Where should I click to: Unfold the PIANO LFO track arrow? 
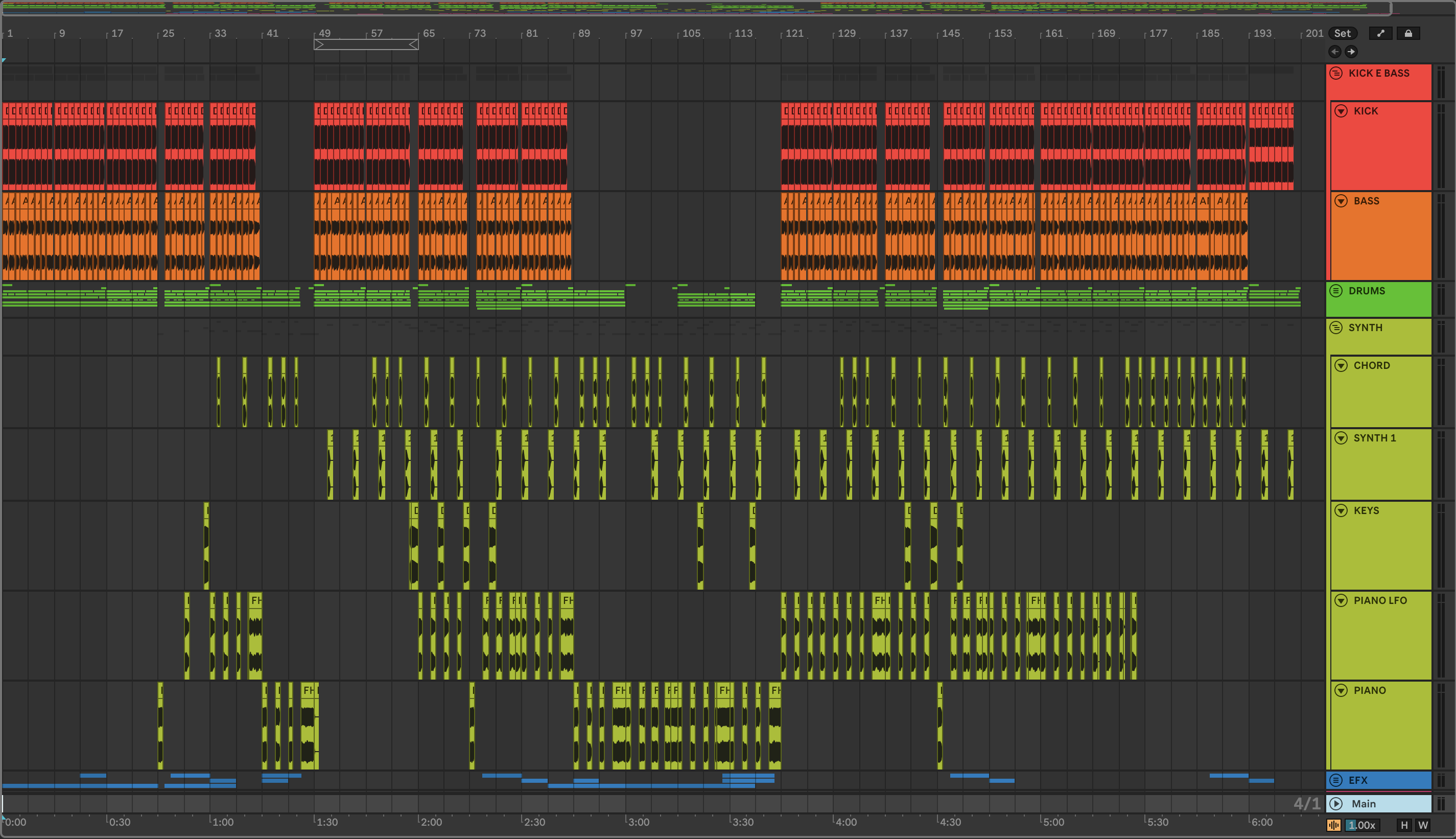(x=1342, y=600)
